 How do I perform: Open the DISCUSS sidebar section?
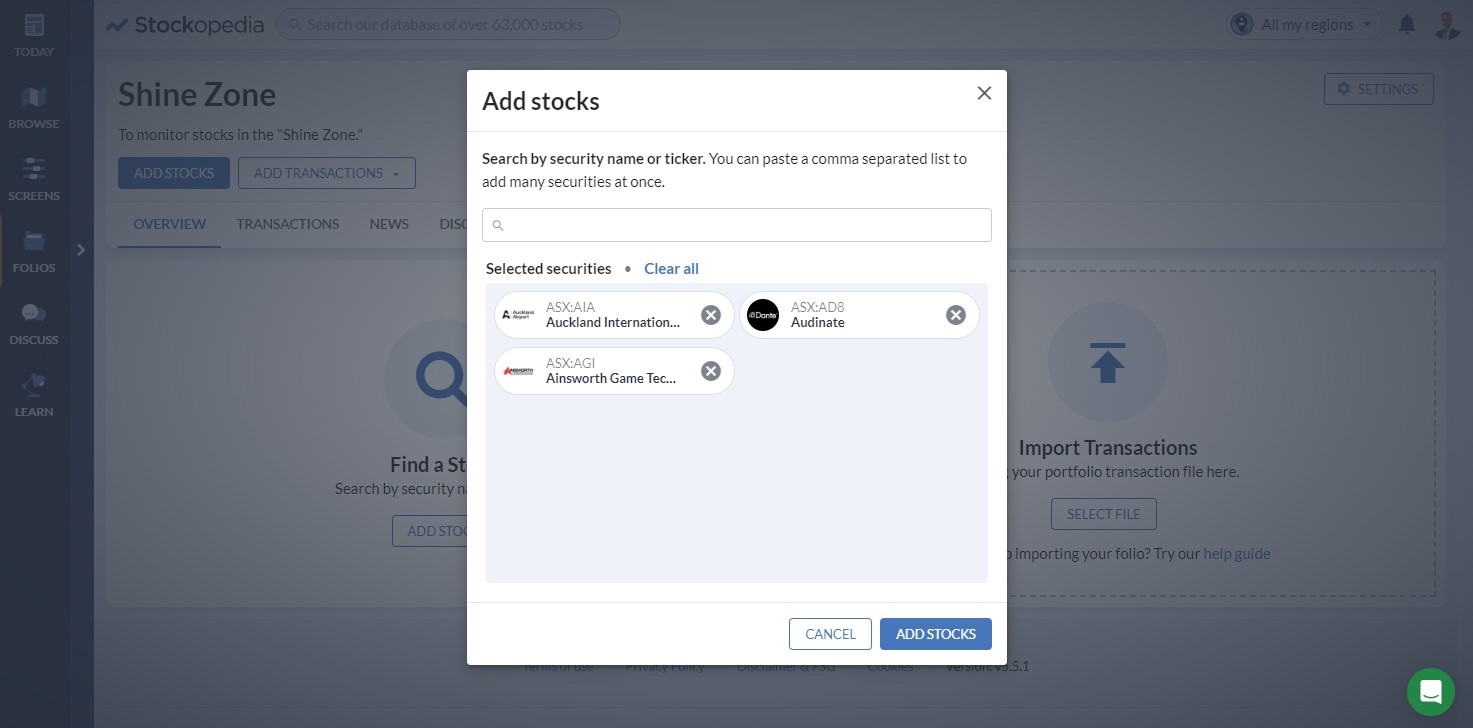click(x=34, y=323)
